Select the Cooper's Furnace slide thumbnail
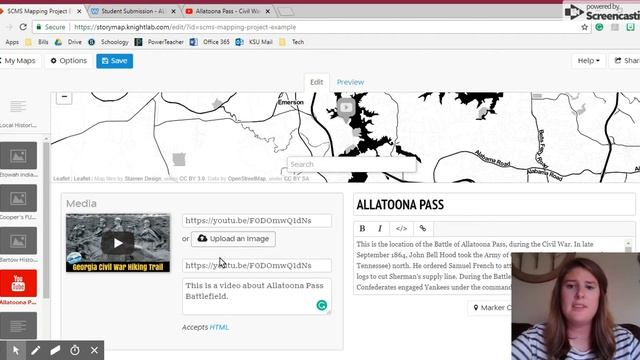 coord(18,198)
